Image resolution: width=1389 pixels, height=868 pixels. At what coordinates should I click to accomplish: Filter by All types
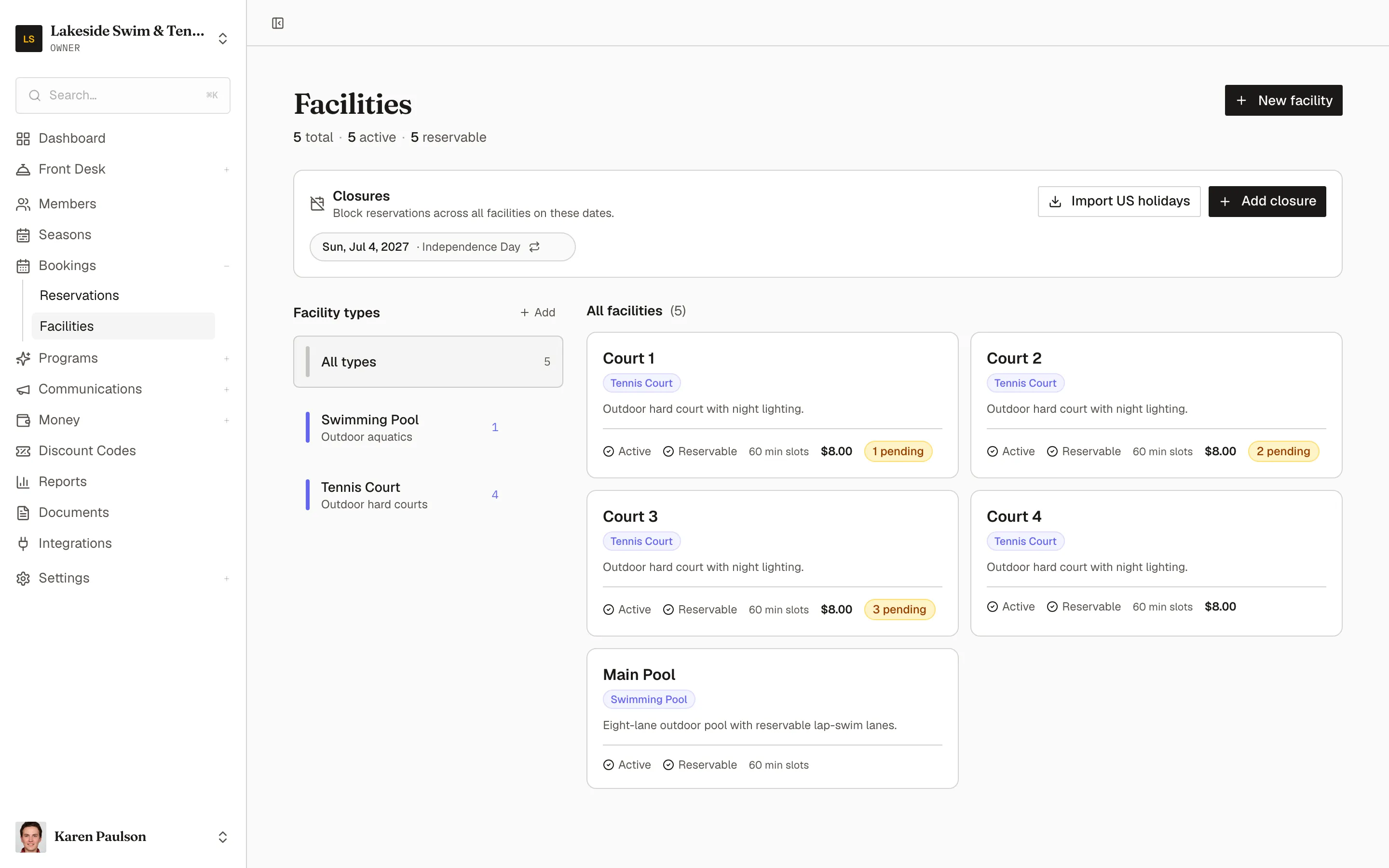[428, 362]
